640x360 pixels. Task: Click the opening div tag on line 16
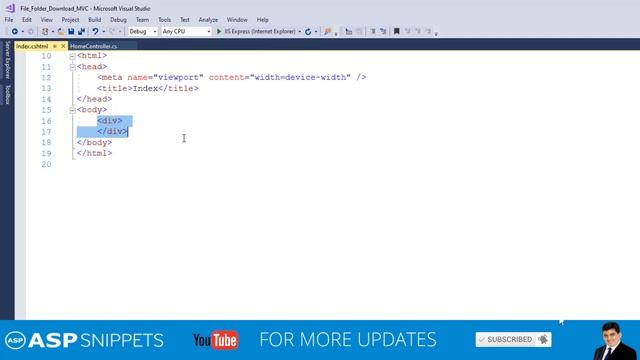tap(110, 121)
